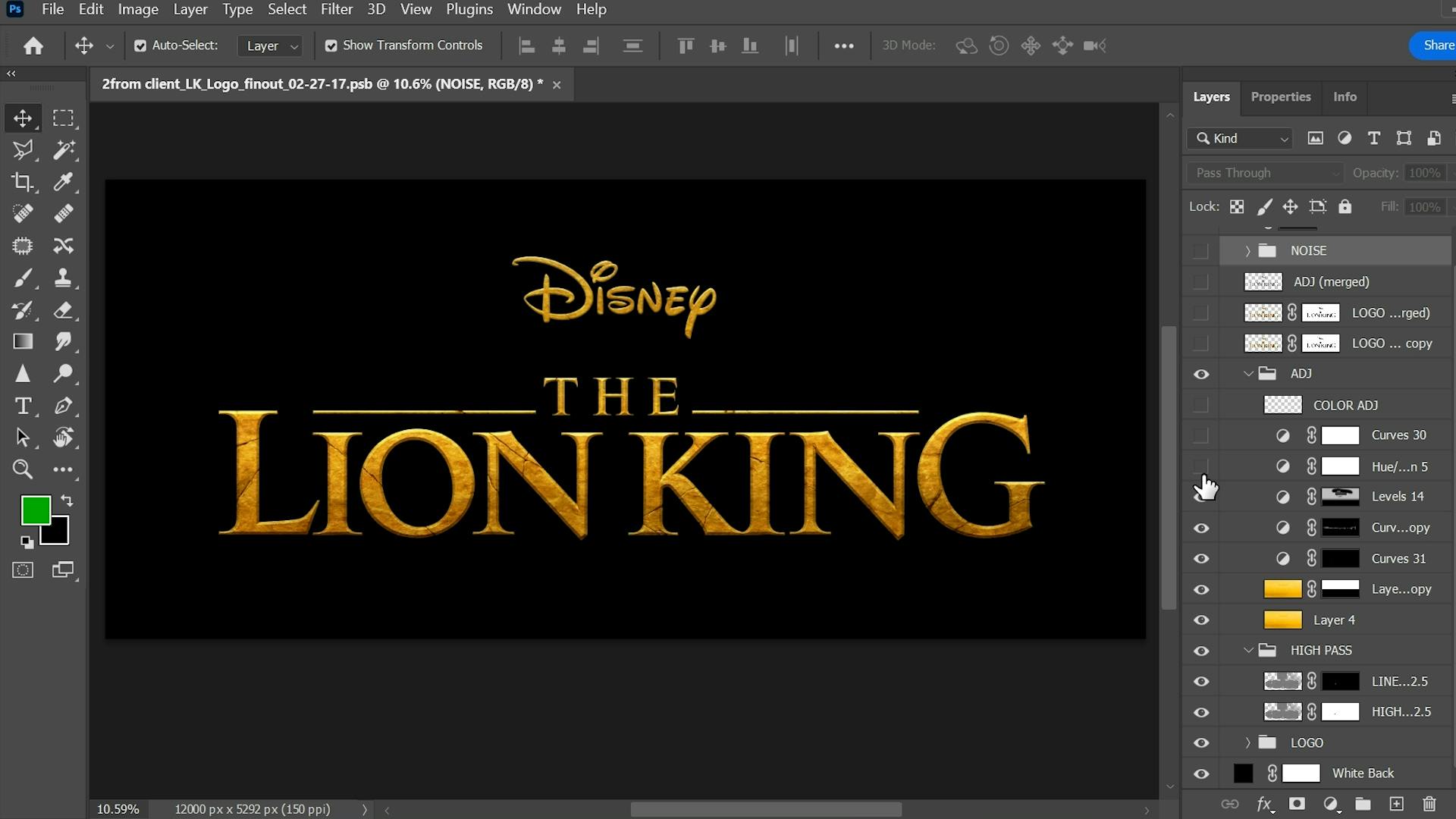Click the black background color swatch
Image resolution: width=1456 pixels, height=819 pixels.
[x=58, y=534]
